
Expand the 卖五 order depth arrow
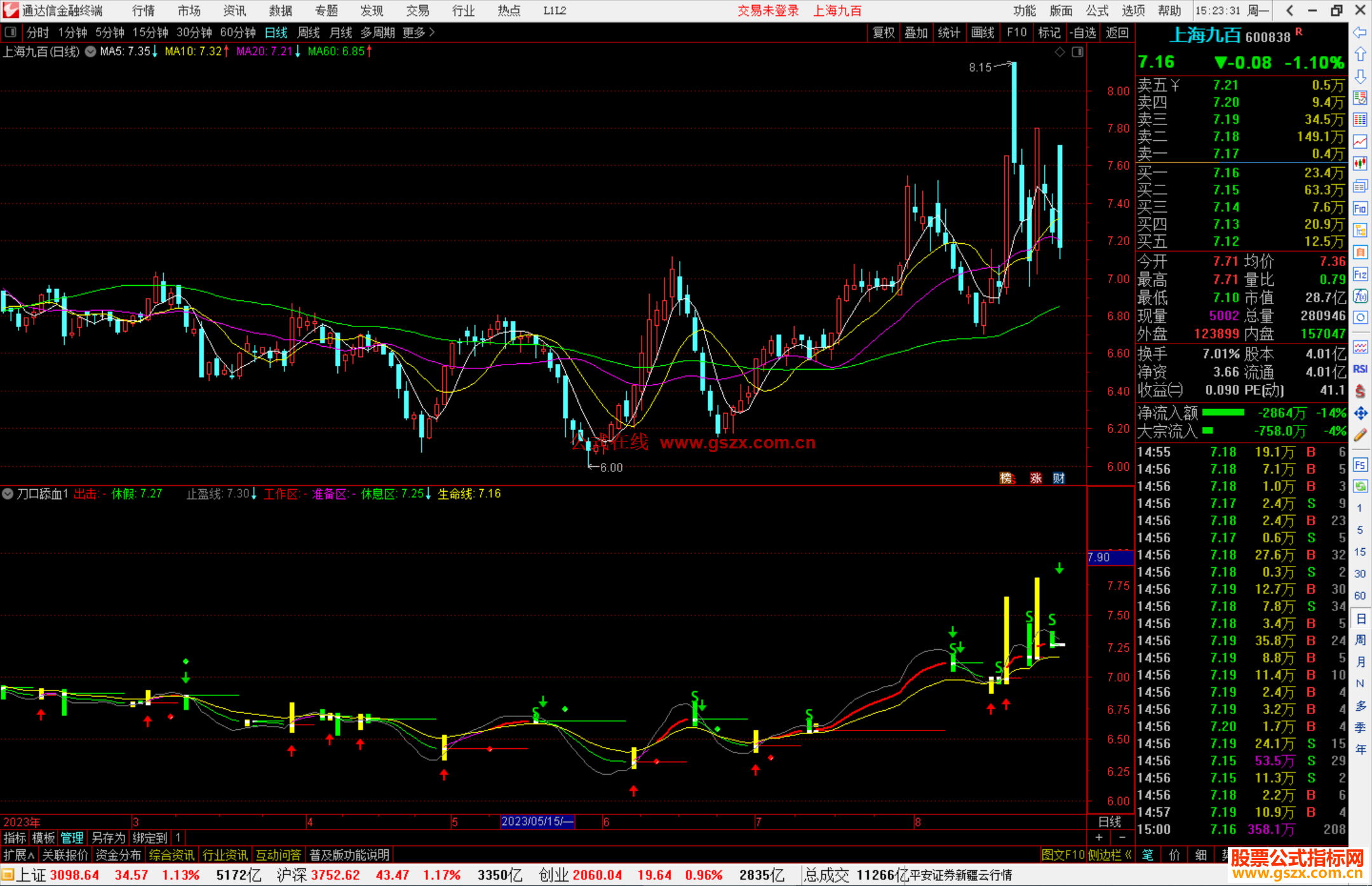tap(1175, 85)
